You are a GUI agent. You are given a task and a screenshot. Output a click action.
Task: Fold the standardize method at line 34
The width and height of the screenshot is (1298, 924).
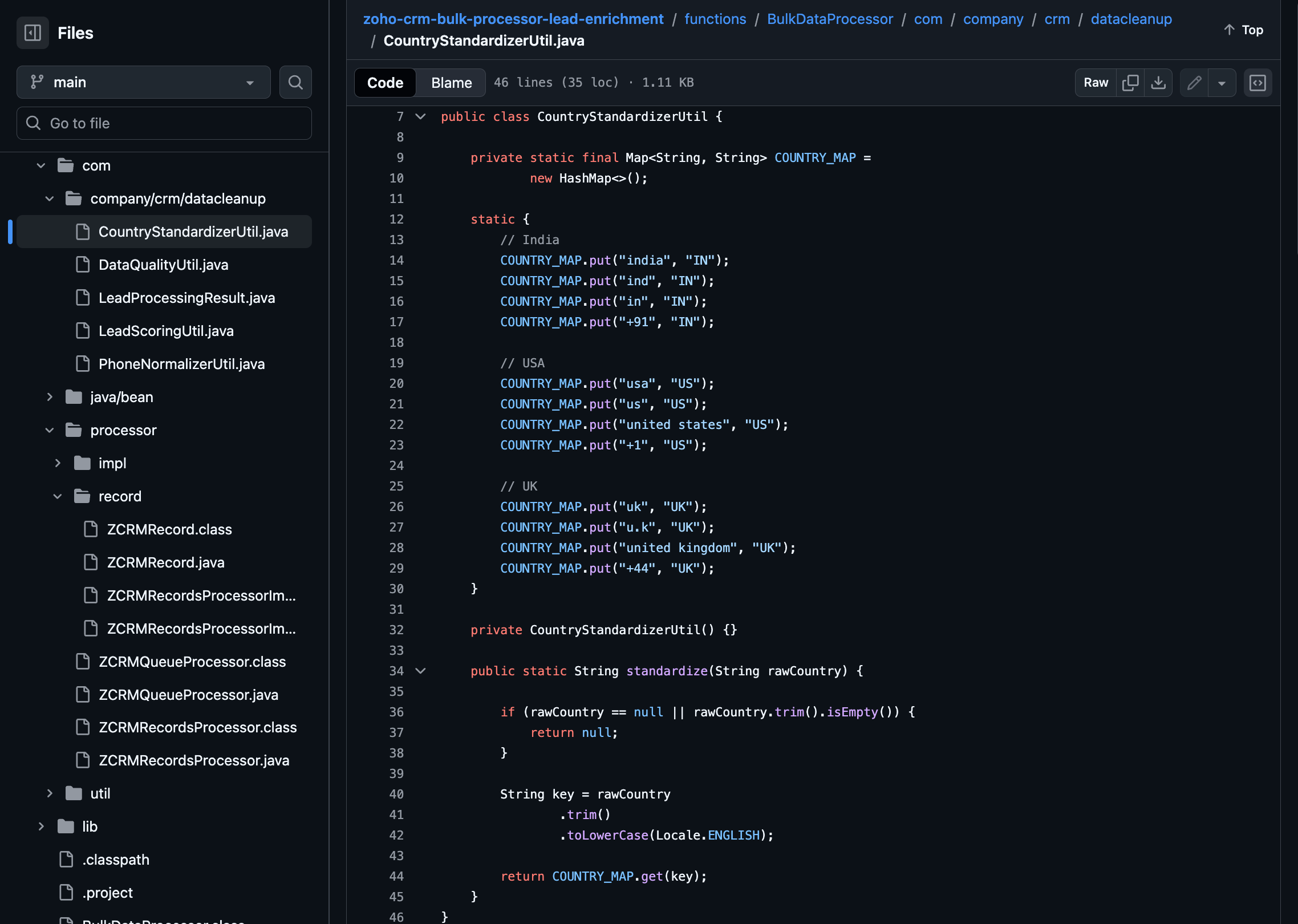420,671
